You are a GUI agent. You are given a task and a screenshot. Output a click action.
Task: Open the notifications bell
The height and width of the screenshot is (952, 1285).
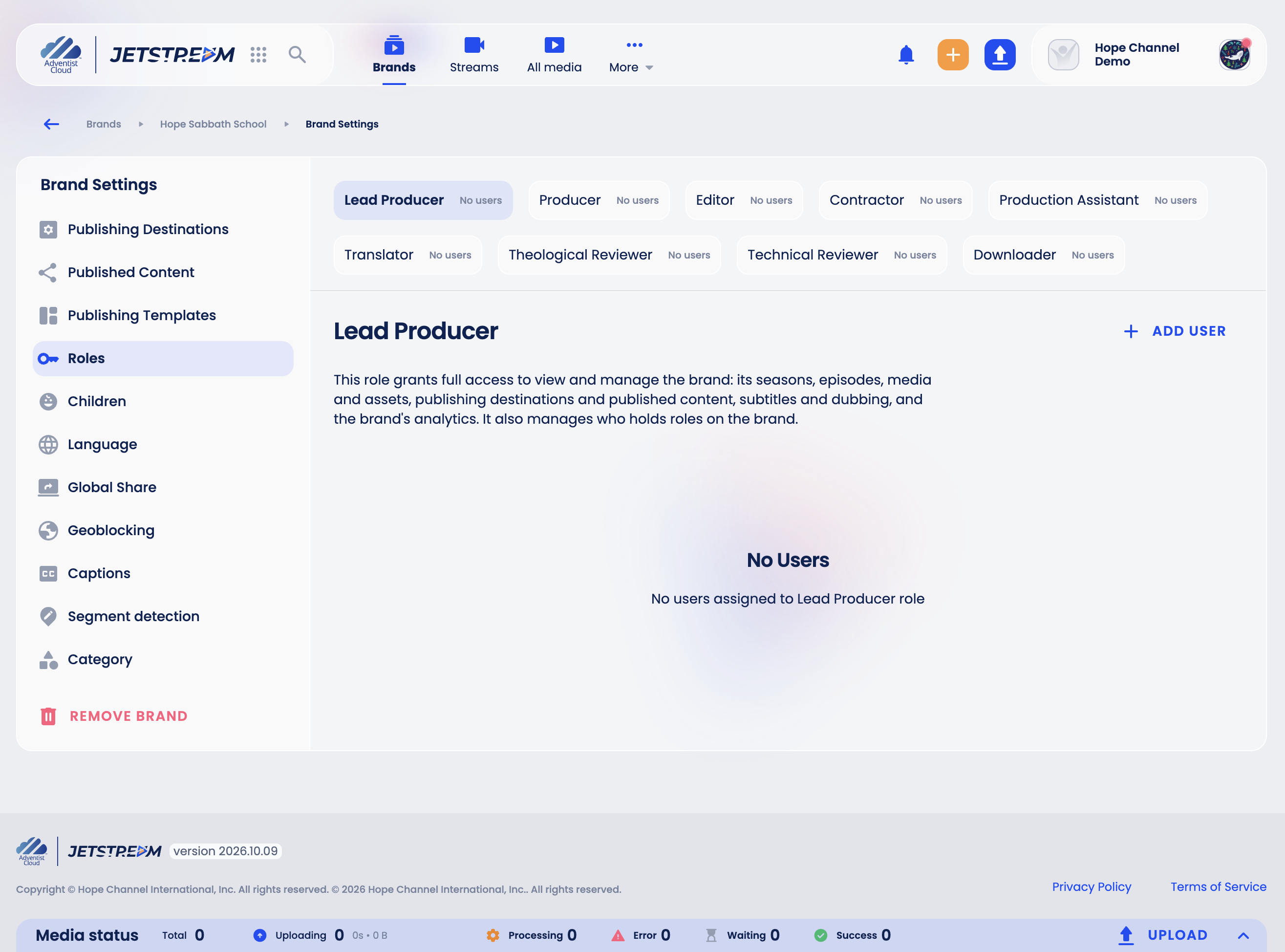[x=906, y=55]
